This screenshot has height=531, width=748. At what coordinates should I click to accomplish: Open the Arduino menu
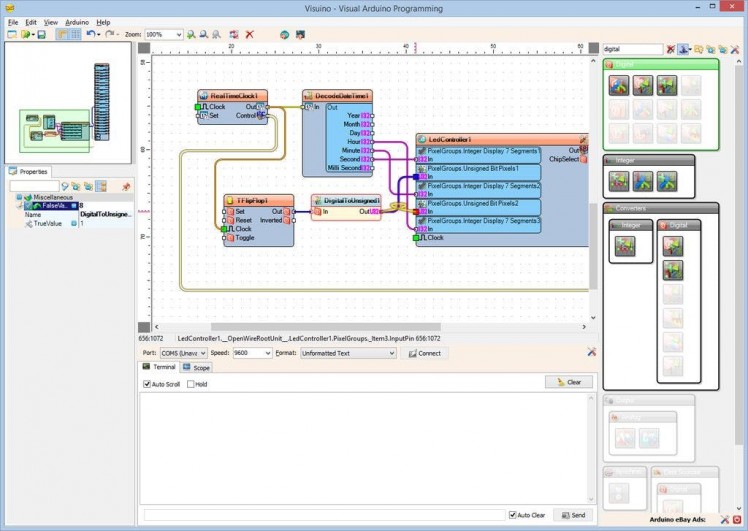coord(77,21)
